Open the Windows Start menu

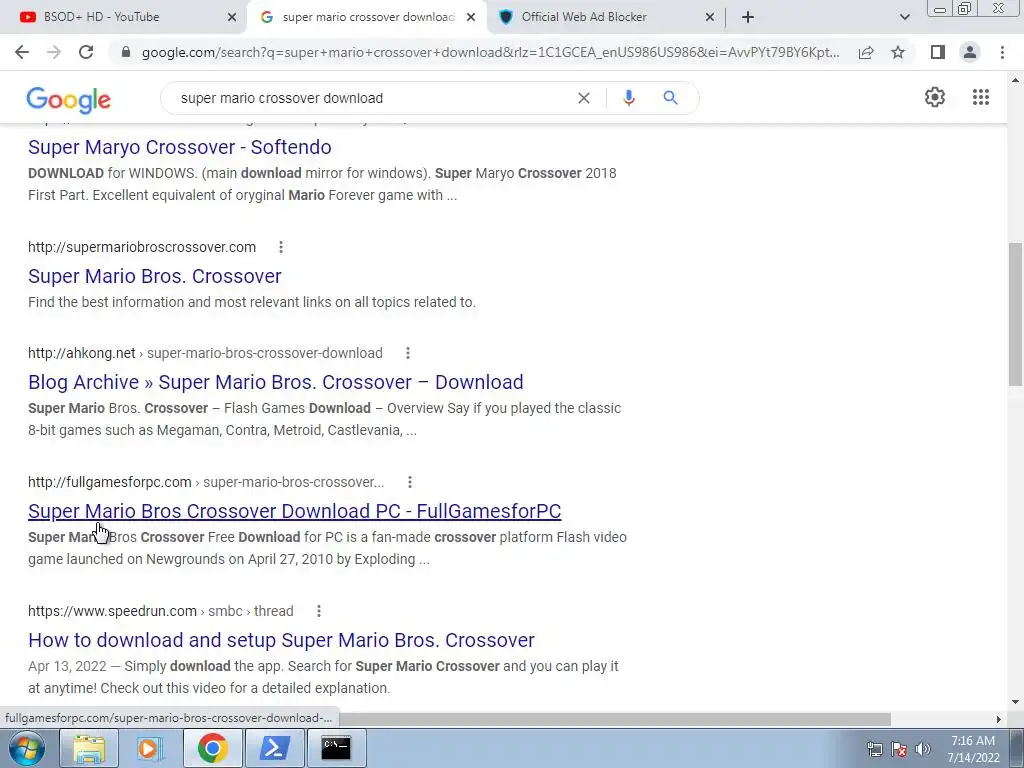coord(26,748)
